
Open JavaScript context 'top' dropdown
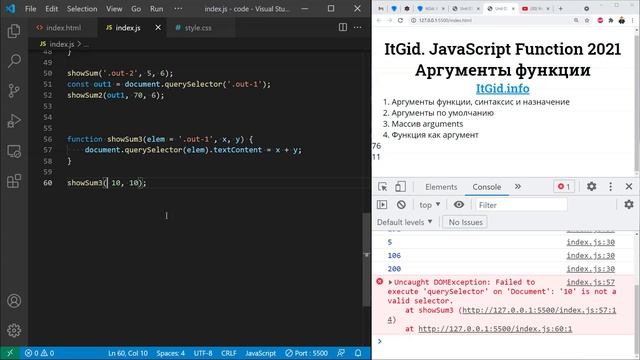click(429, 205)
